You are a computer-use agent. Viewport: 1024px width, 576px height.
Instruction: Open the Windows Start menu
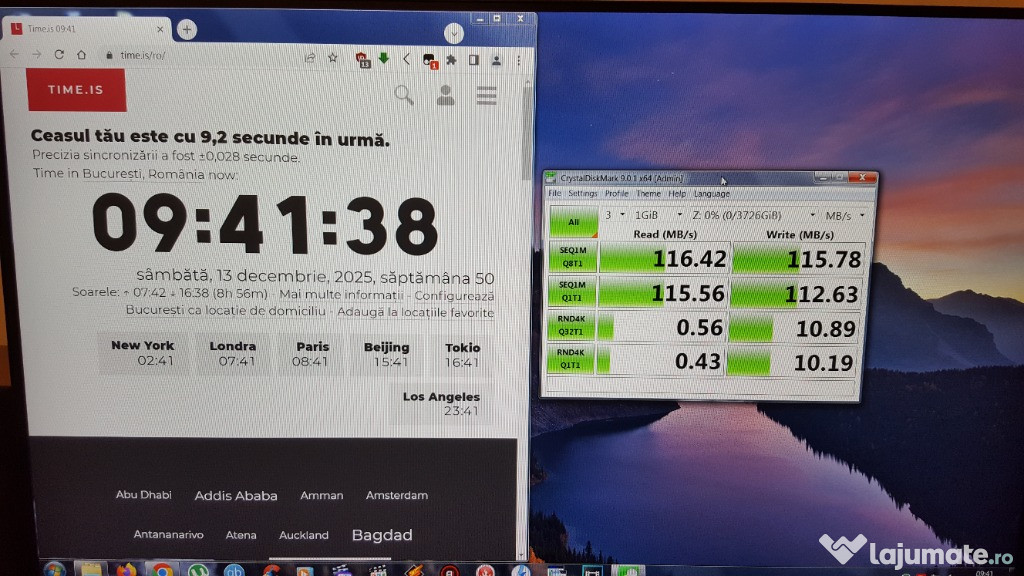click(x=54, y=569)
